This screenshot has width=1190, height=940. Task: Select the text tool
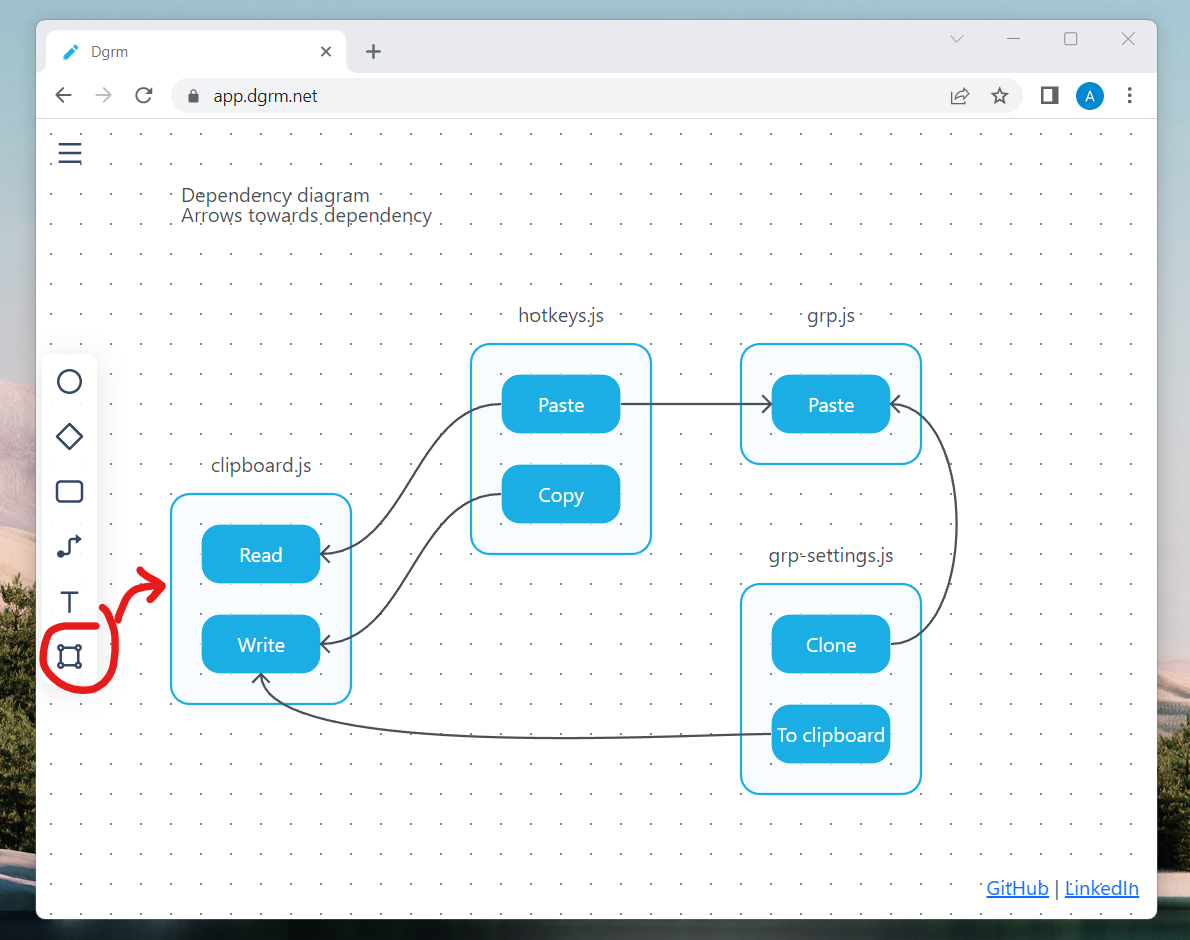(x=69, y=601)
